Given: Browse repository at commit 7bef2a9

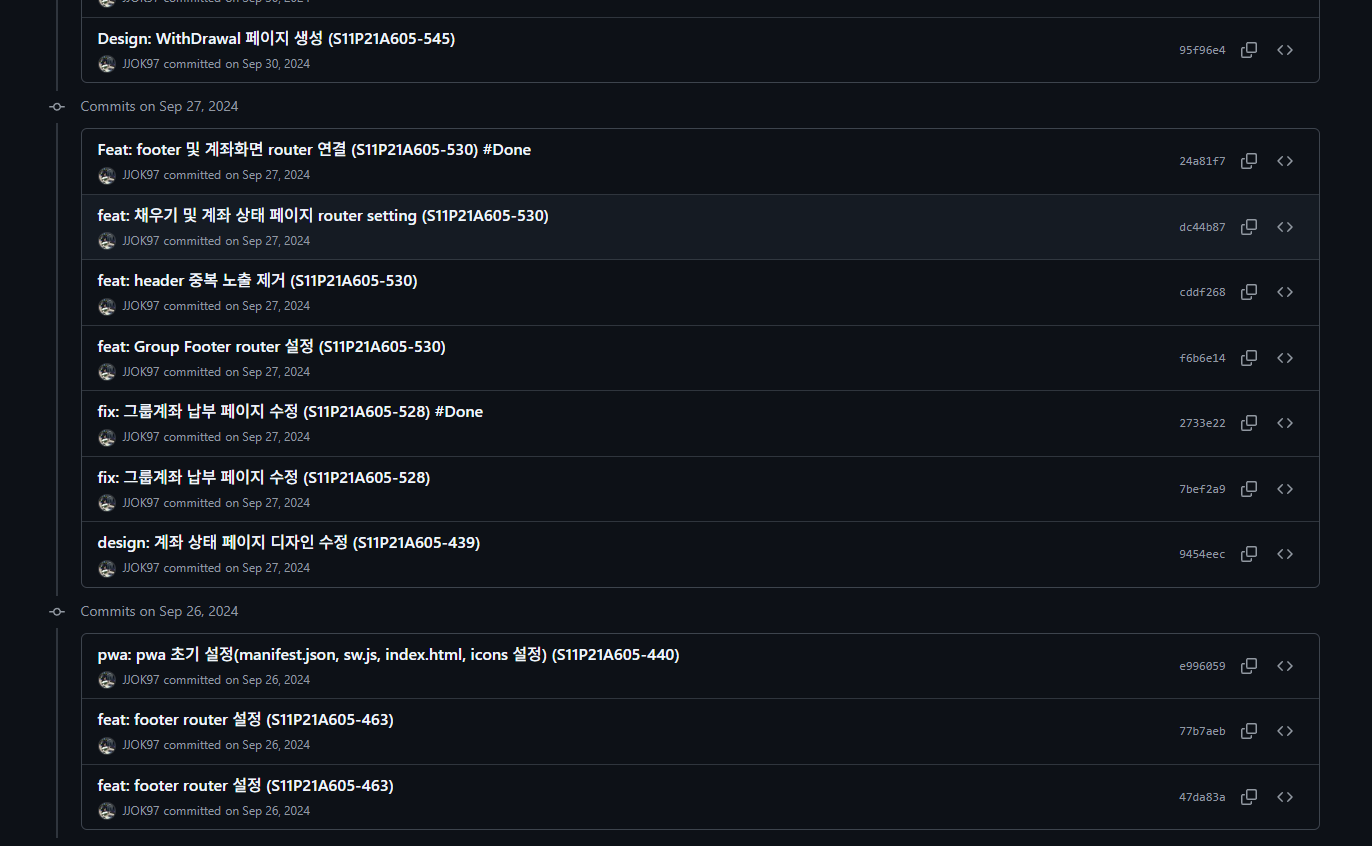Looking at the screenshot, I should (x=1285, y=489).
